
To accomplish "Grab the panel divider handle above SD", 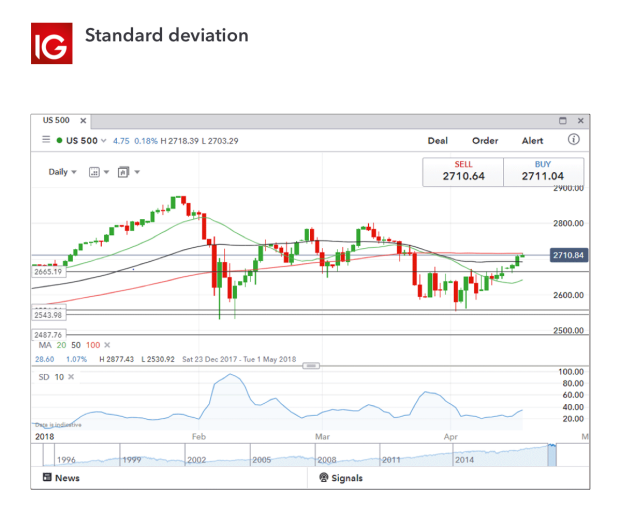I will point(311,366).
